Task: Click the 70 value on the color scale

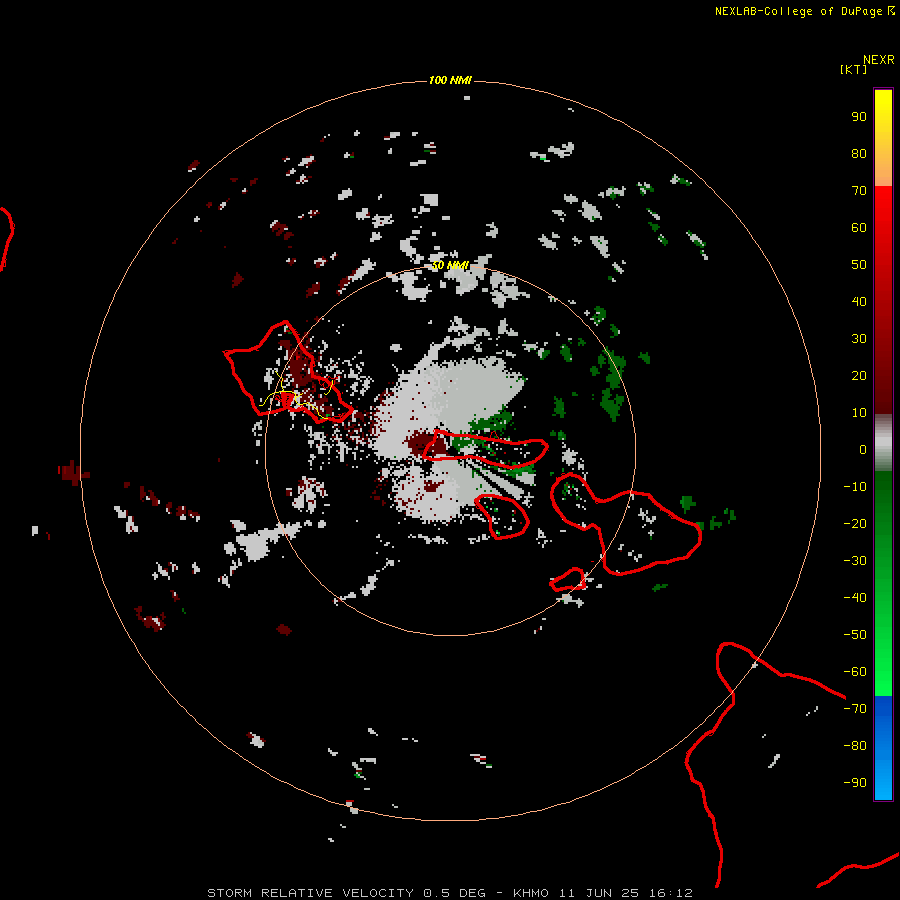Action: [x=859, y=191]
